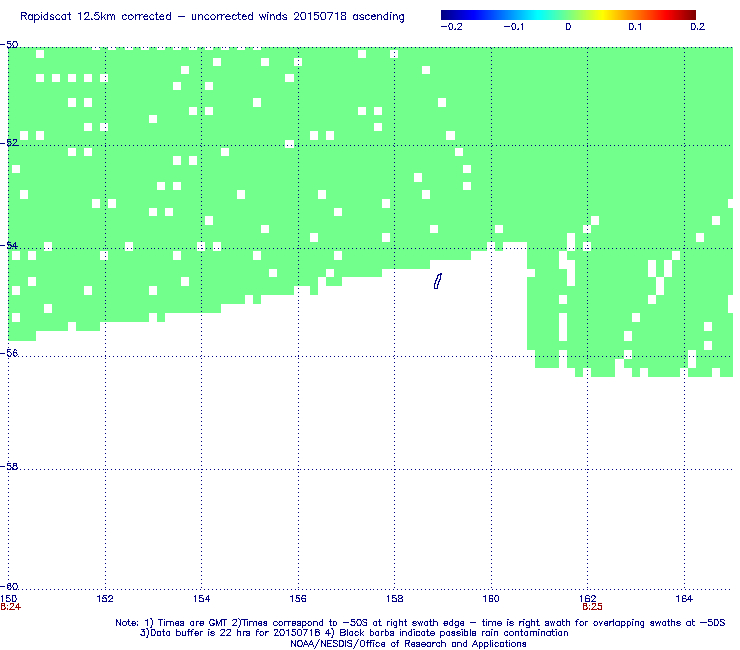Click the color scale bar legend
The image size is (740, 650).
tap(568, 15)
